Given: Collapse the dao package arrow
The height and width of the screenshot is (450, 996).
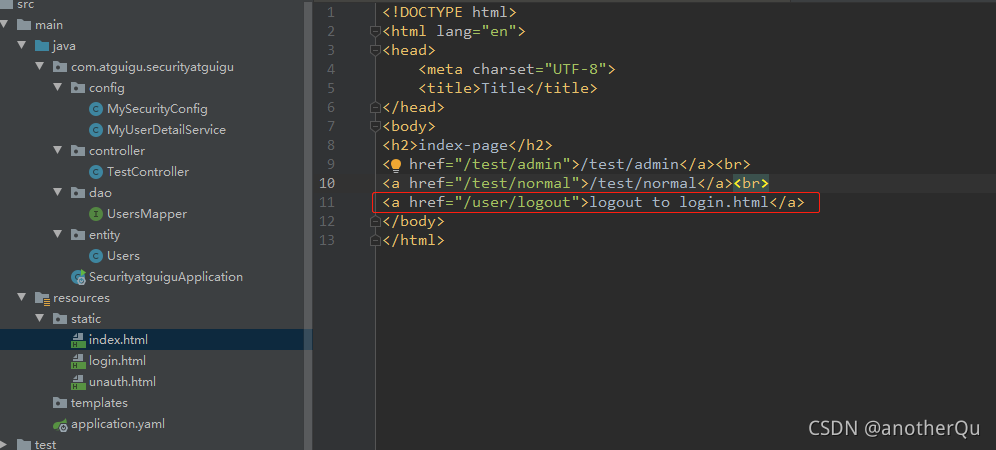Looking at the screenshot, I should click(x=58, y=193).
